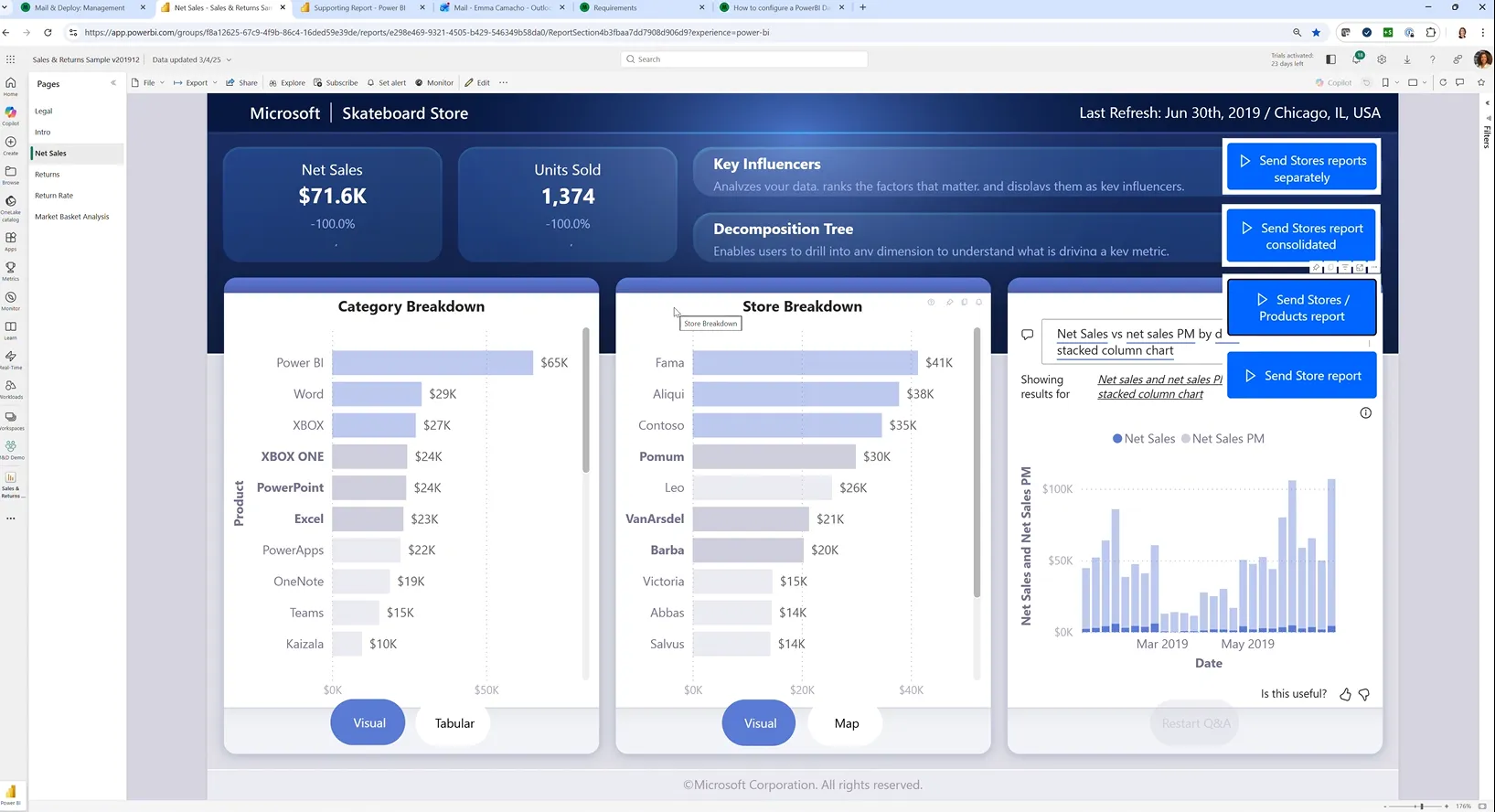Open notifications bell icon
The image size is (1495, 812).
click(1357, 59)
